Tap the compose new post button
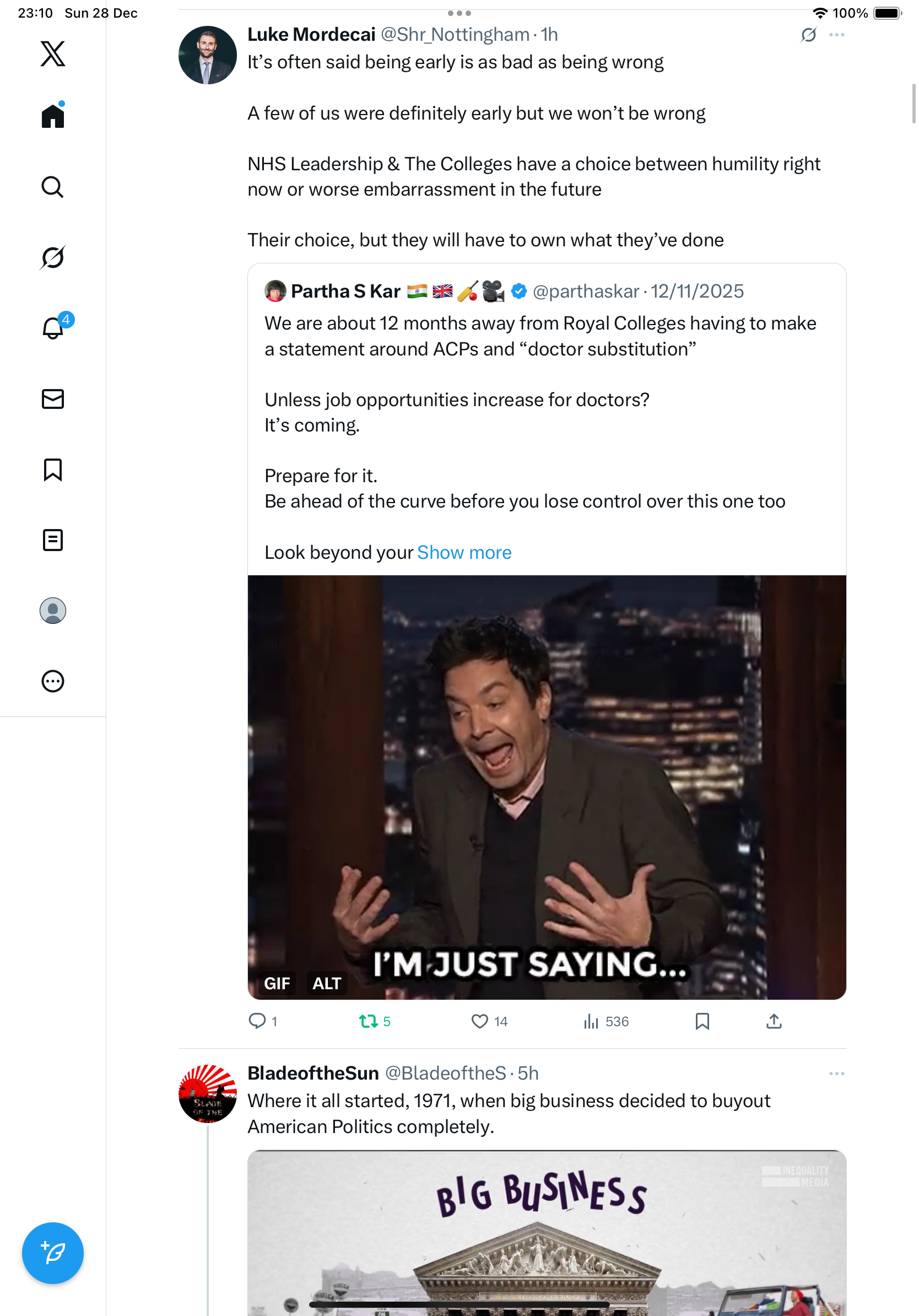The width and height of the screenshot is (919, 1316). 53,1253
